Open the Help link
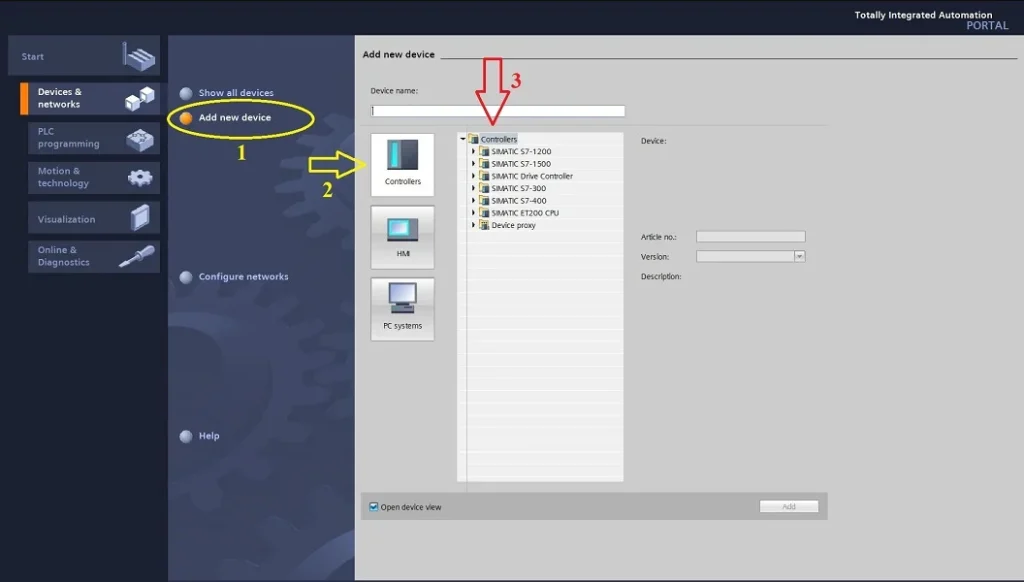The image size is (1024, 582). (x=208, y=436)
